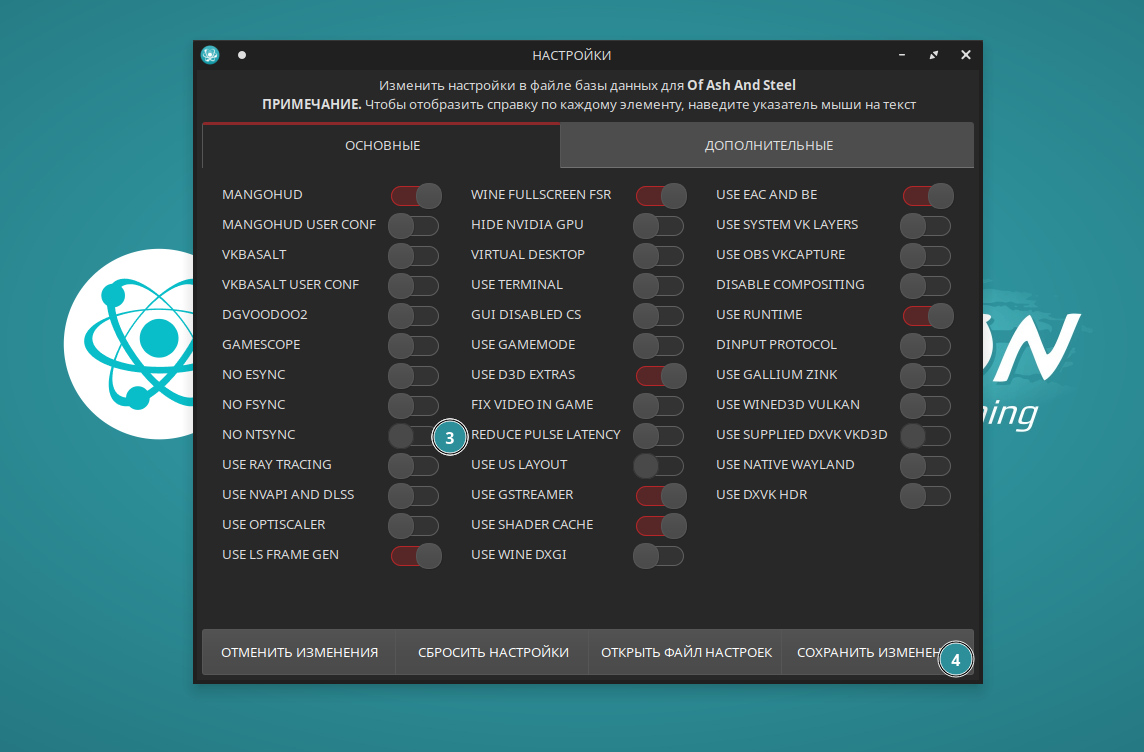Turn off USE RUNTIME toggle
Viewport: 1144px width, 752px height.
coord(928,315)
